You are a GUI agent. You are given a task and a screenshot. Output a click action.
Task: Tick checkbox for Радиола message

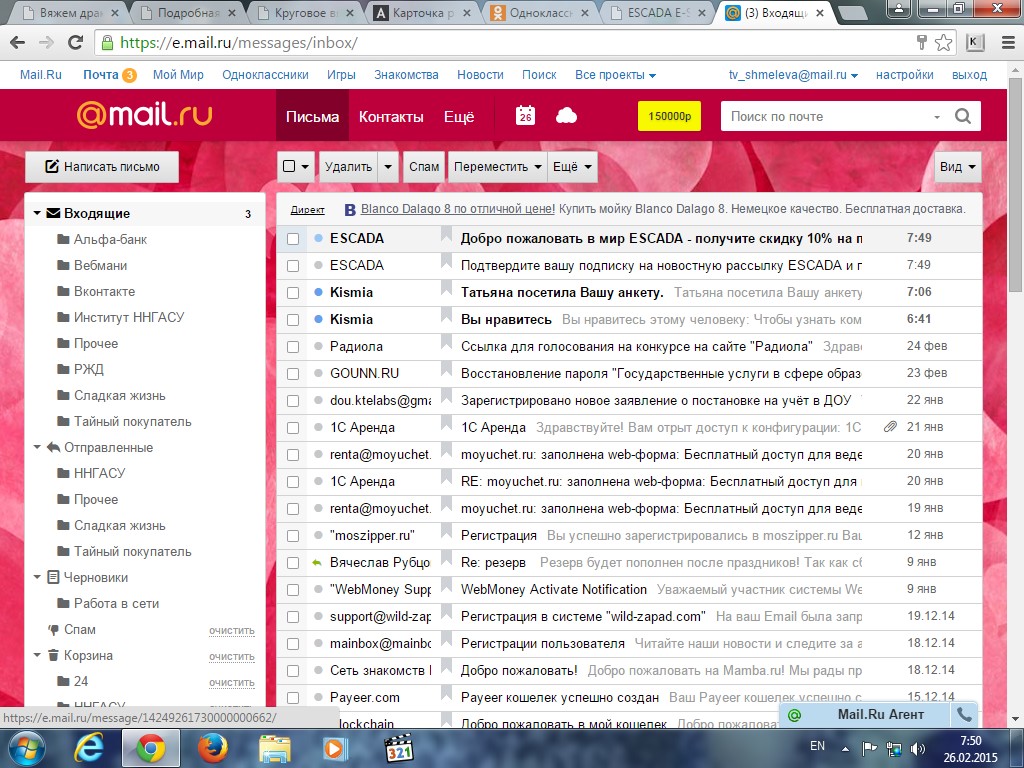pos(293,347)
